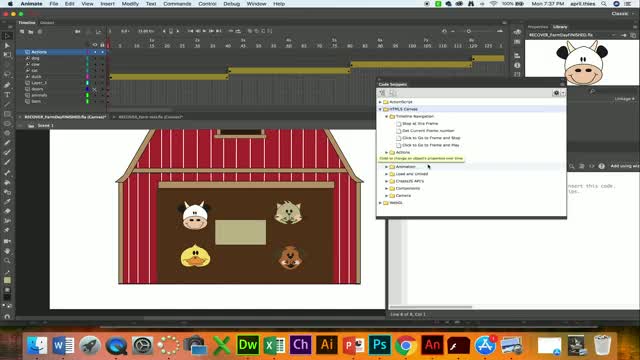Add selected snippet to current frame
This screenshot has width=640, height=360.
(x=382, y=93)
